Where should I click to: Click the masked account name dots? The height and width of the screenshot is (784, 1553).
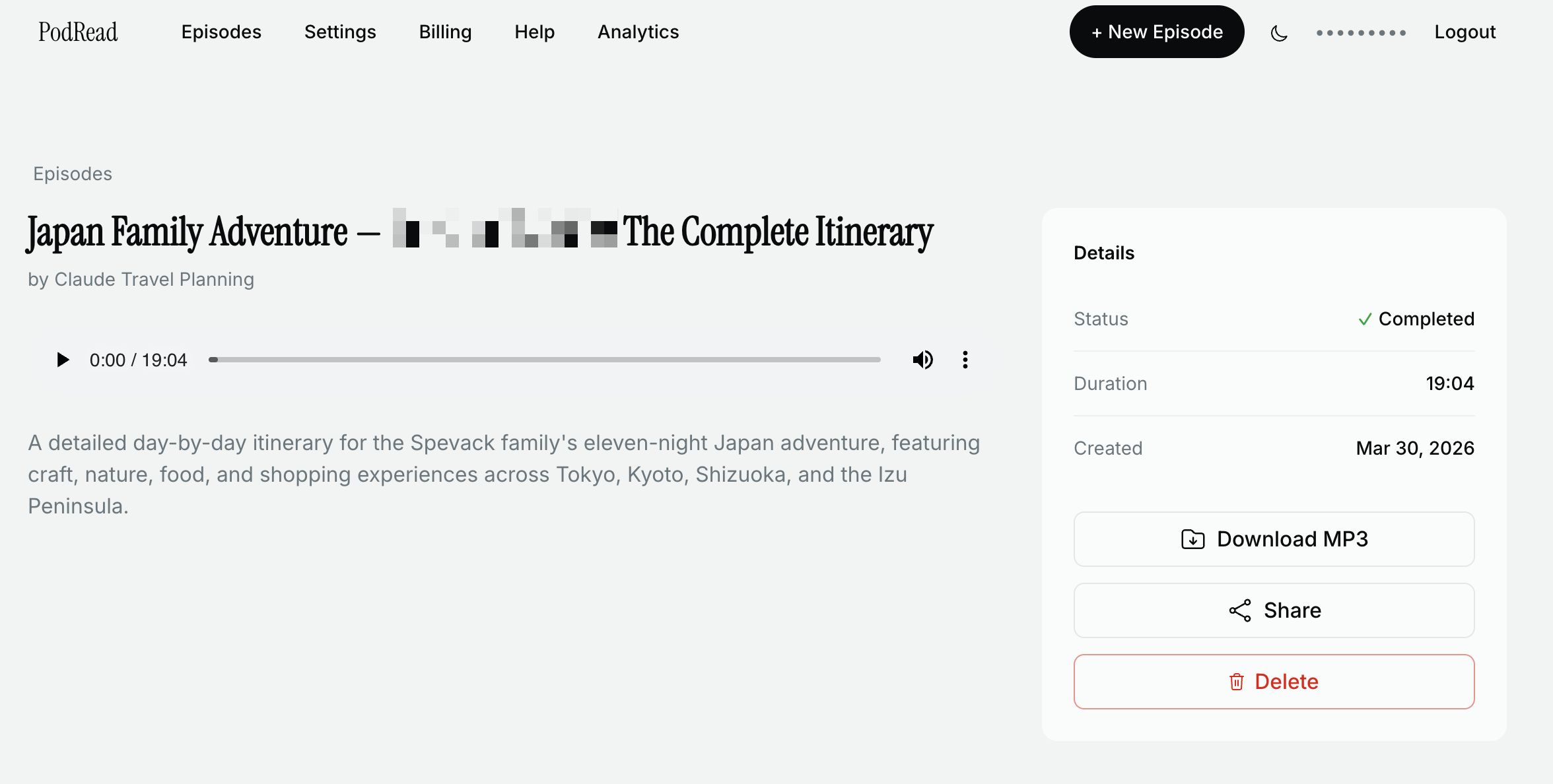coord(1361,32)
